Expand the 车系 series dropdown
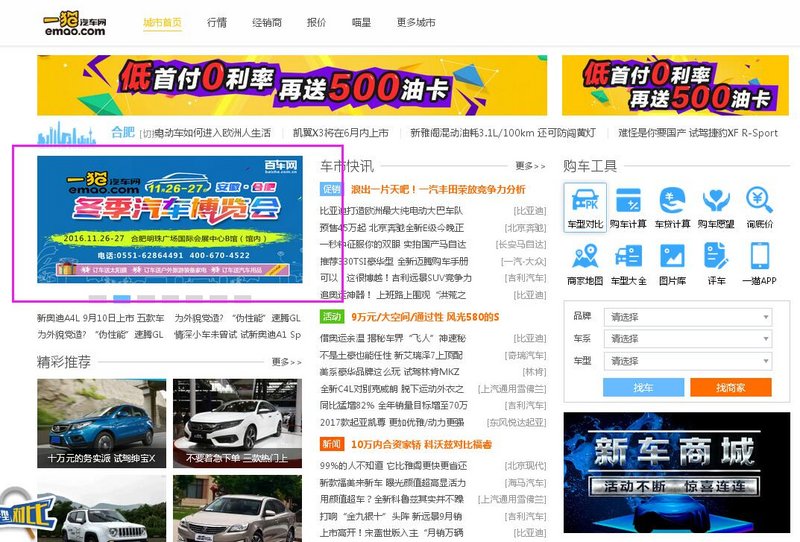The height and width of the screenshot is (542, 800). tap(688, 339)
